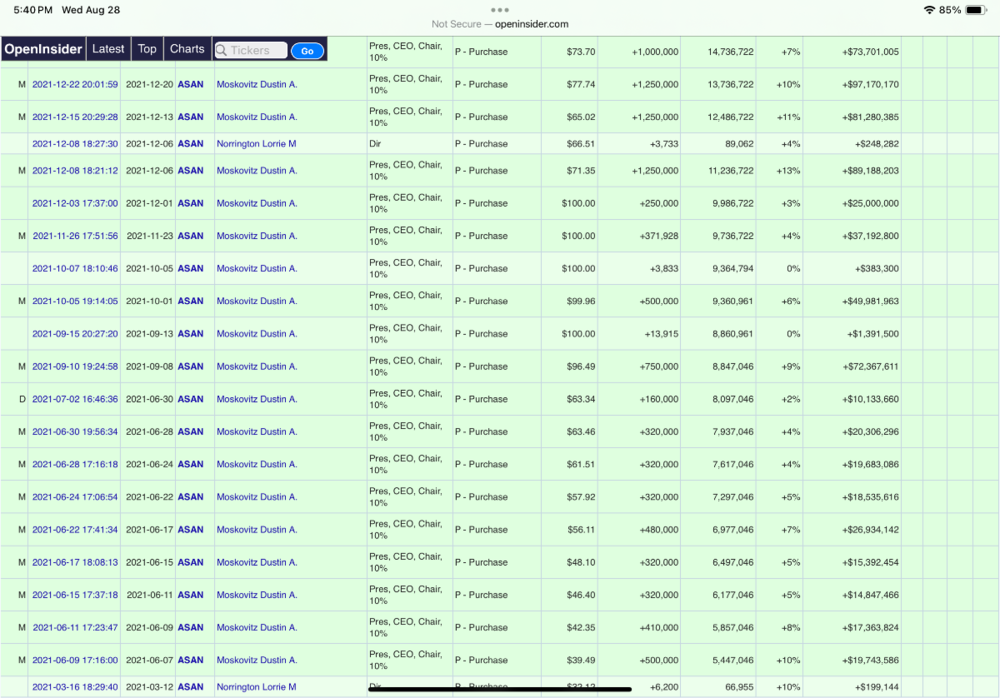This screenshot has width=1000, height=698.
Task: Open the Latest menu tab
Action: pyautogui.click(x=108, y=49)
